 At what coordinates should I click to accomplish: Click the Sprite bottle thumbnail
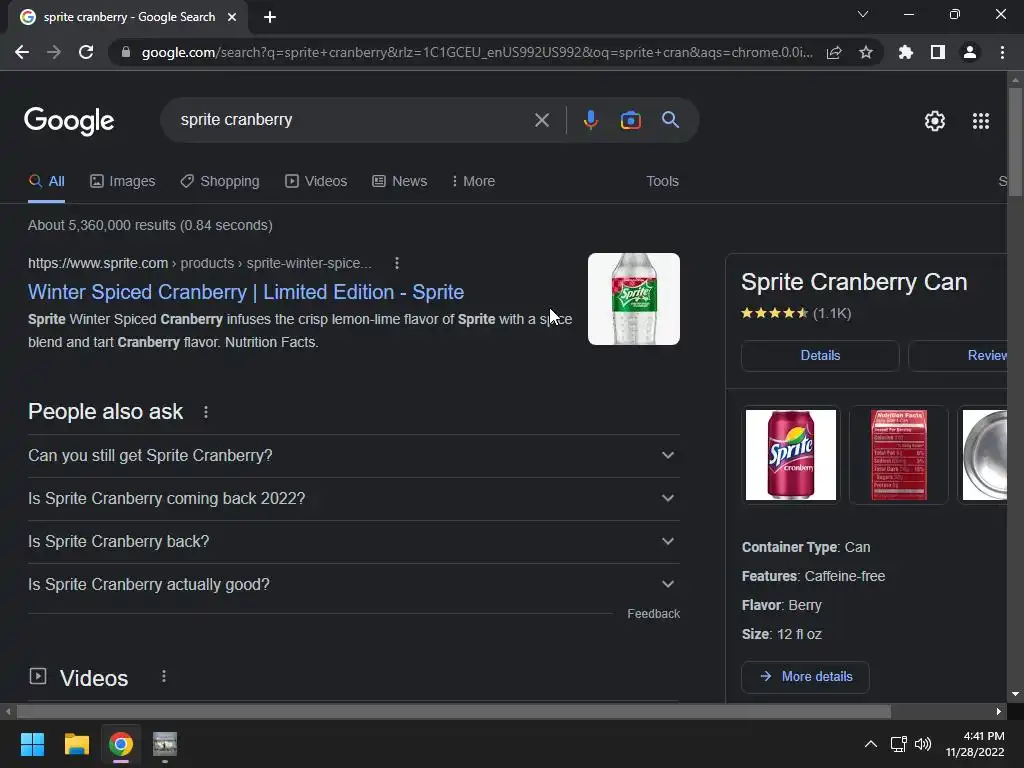633,299
